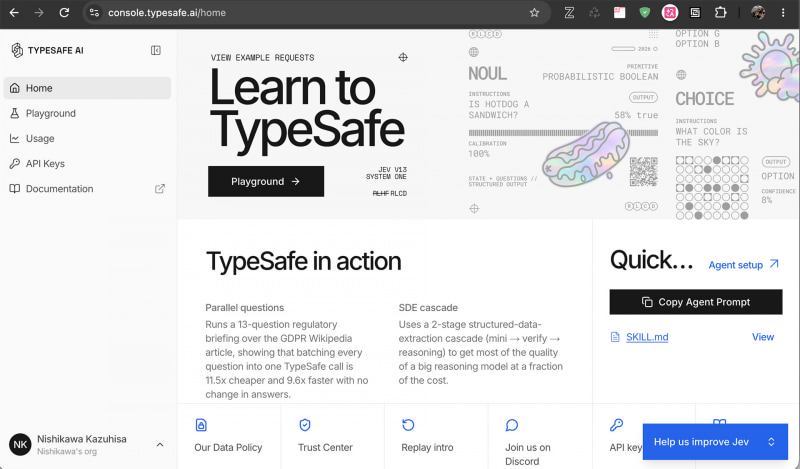Open API Keys in the sidebar

tap(87, 163)
